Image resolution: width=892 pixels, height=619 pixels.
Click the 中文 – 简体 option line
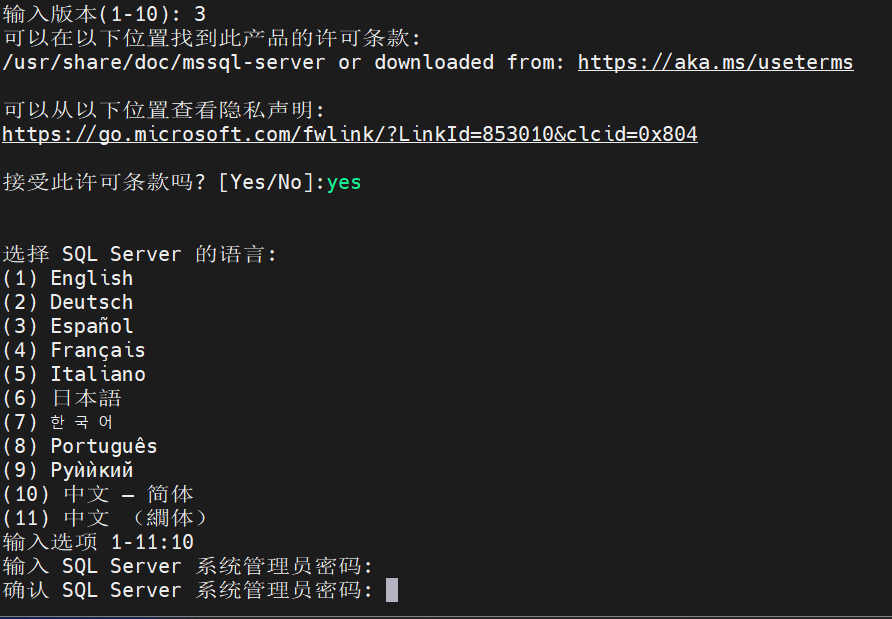tap(98, 494)
